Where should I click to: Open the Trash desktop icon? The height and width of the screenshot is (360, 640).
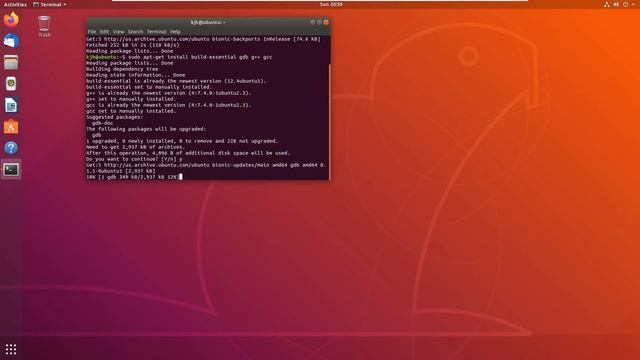pyautogui.click(x=44, y=27)
